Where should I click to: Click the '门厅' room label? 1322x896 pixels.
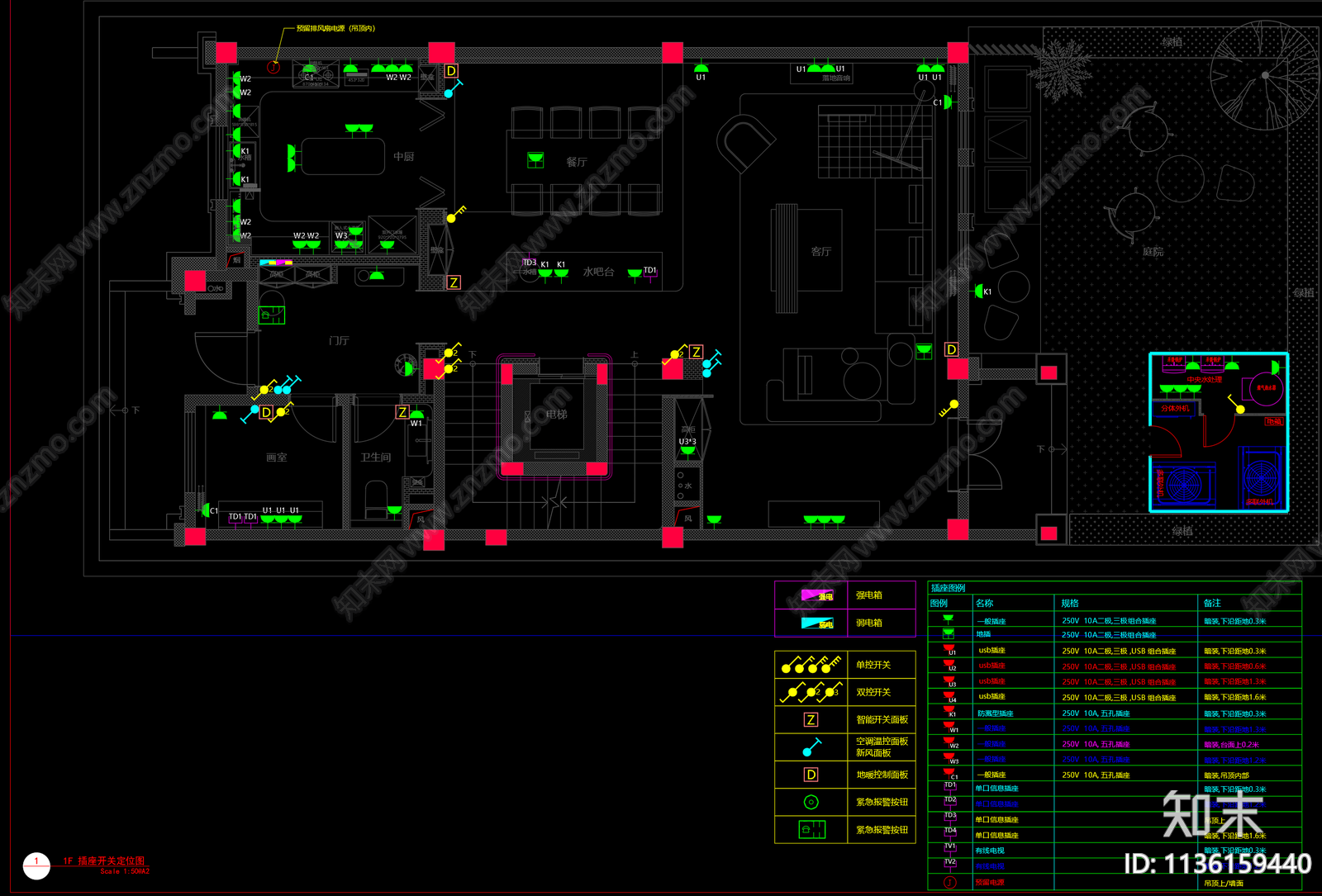[339, 340]
